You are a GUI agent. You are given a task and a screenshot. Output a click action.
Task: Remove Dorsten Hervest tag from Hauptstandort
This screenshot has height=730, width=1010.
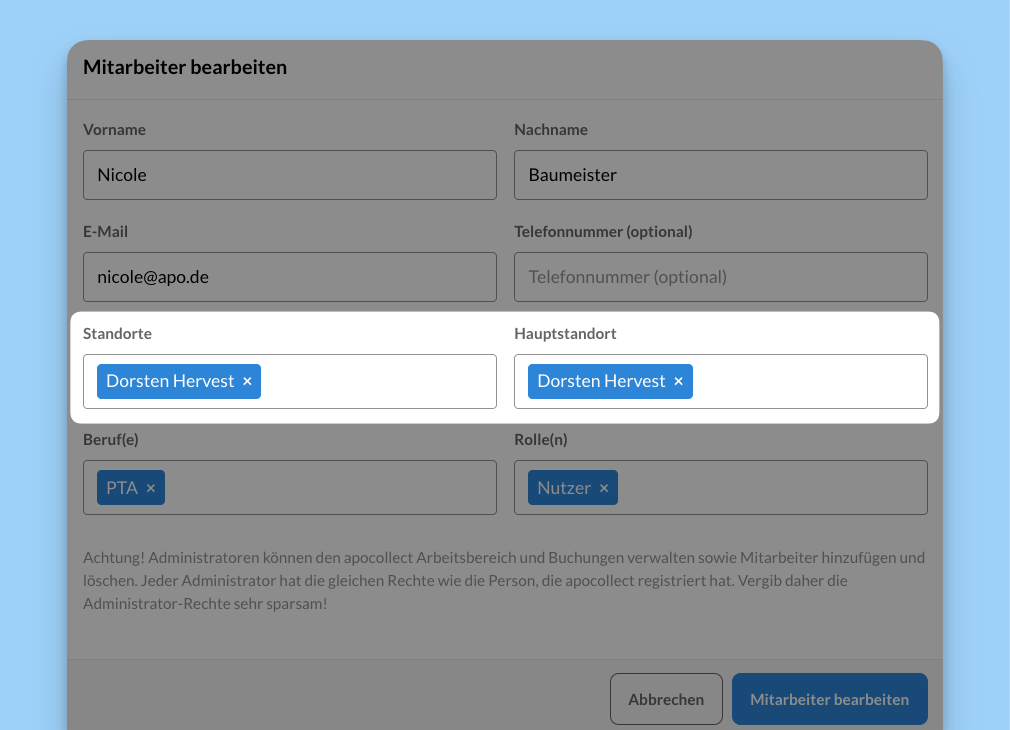pyautogui.click(x=678, y=382)
